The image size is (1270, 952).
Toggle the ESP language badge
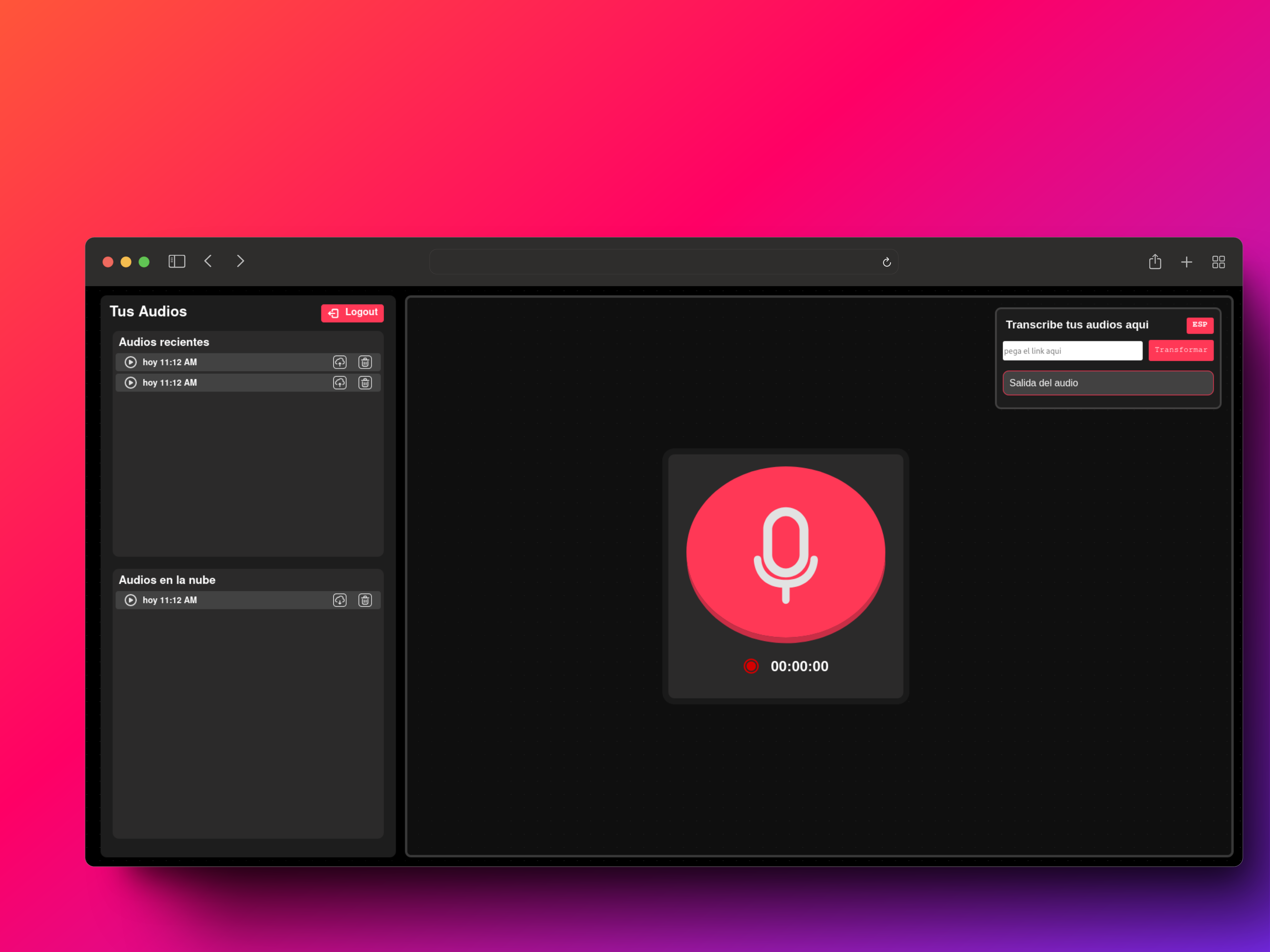(x=1199, y=325)
